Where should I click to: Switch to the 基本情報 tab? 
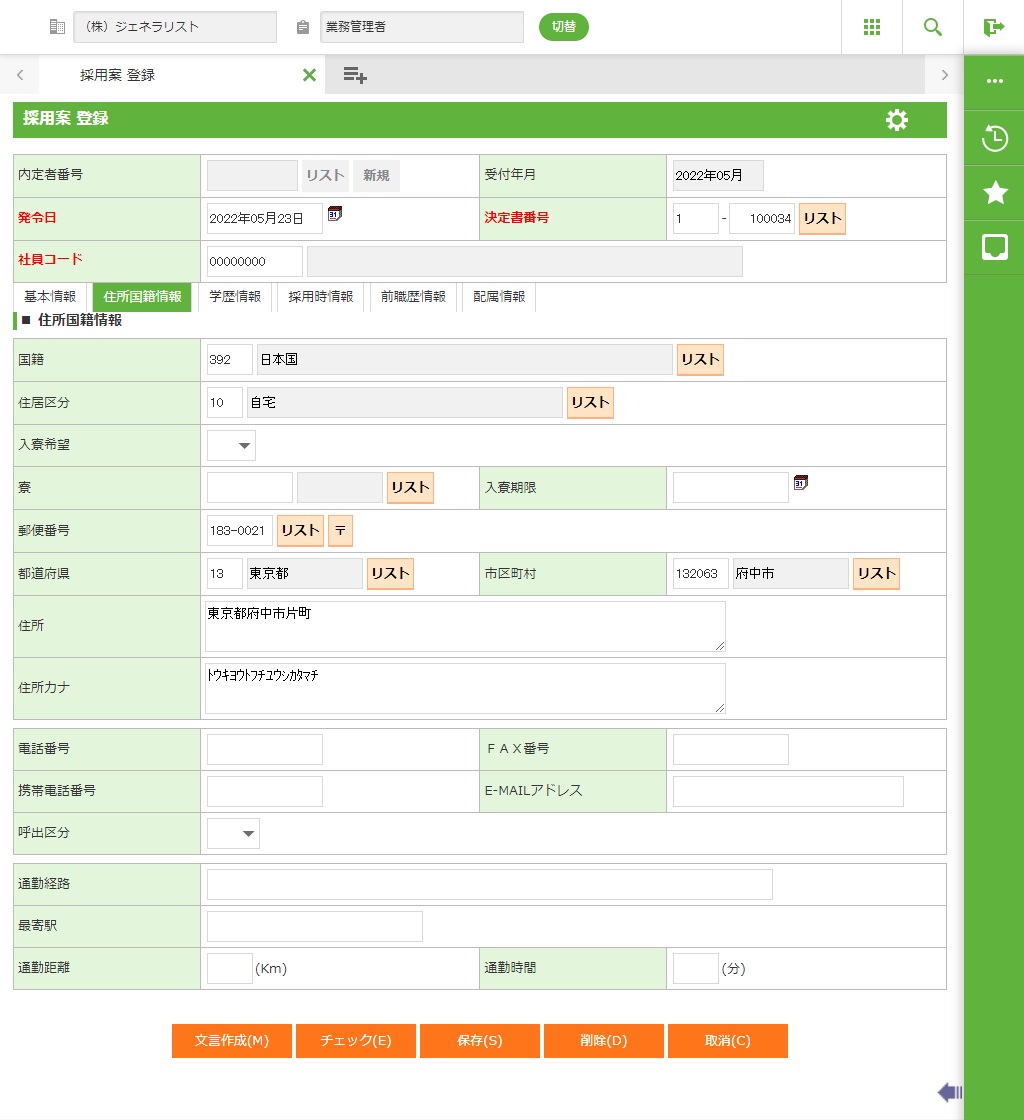[x=50, y=297]
